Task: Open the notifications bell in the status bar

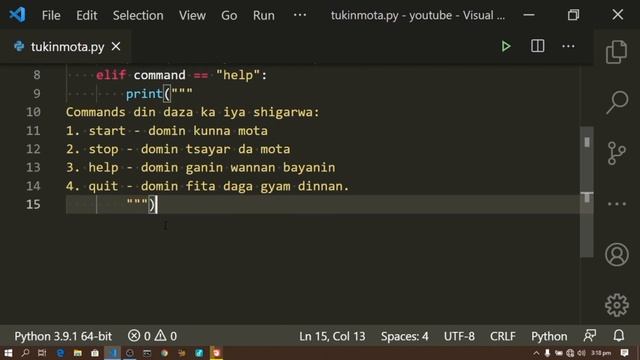Action: (619, 336)
